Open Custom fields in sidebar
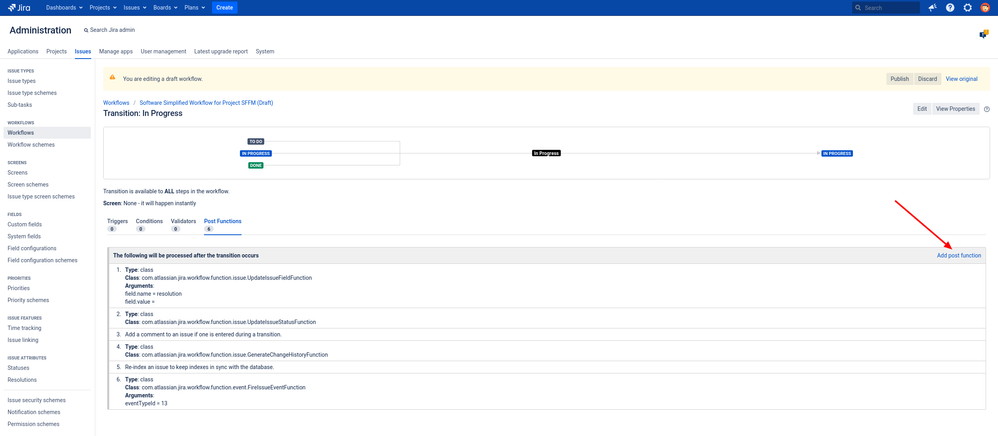 [x=26, y=224]
